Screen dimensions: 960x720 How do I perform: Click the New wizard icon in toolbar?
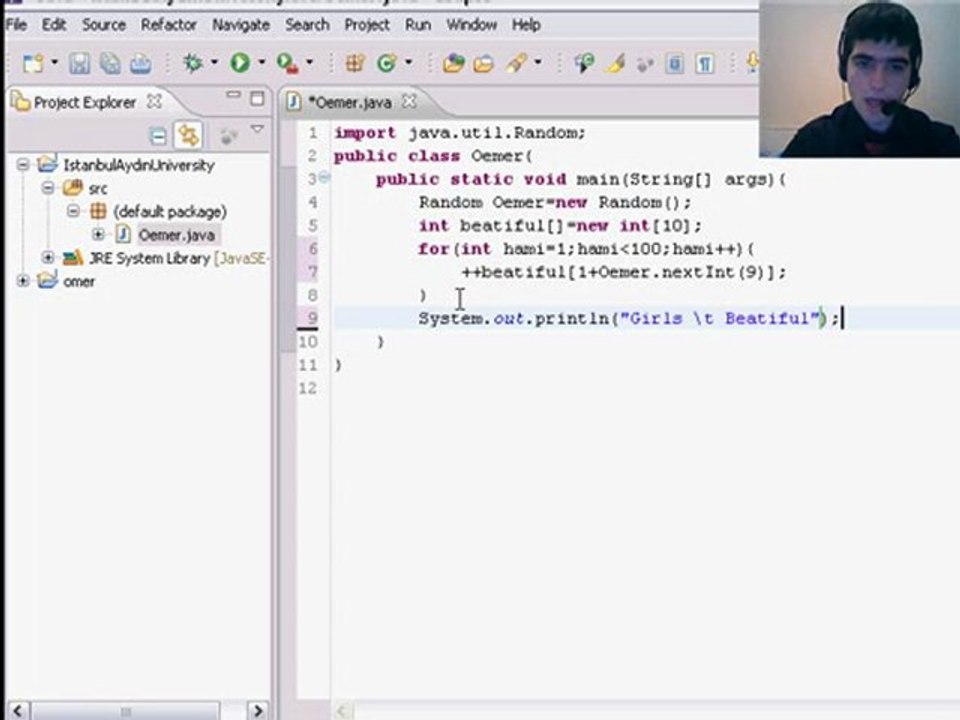(32, 63)
